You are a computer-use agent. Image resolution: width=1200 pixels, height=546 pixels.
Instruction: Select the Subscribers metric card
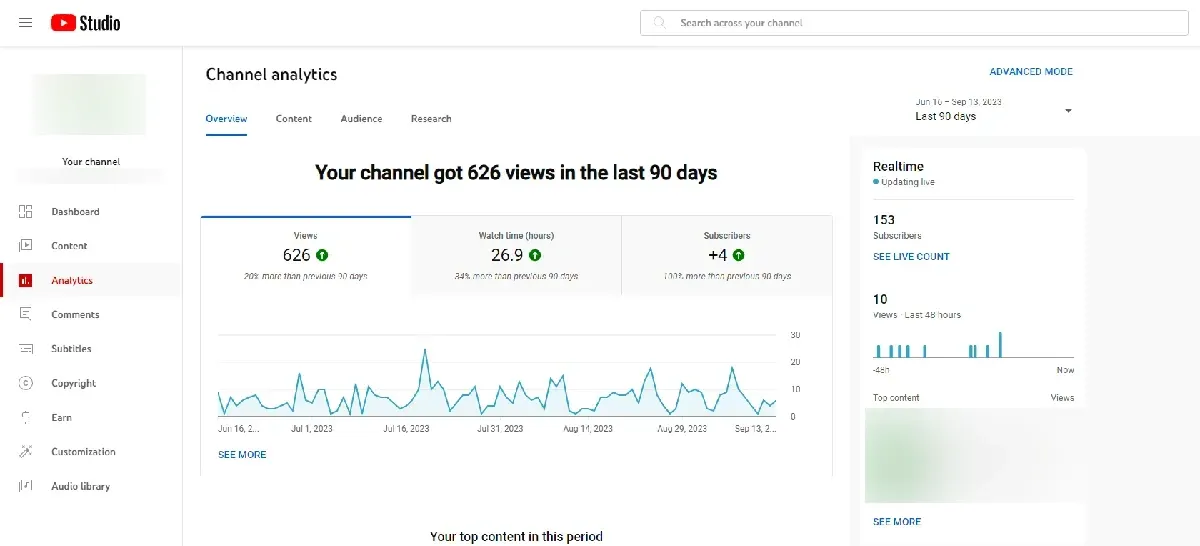click(x=727, y=256)
